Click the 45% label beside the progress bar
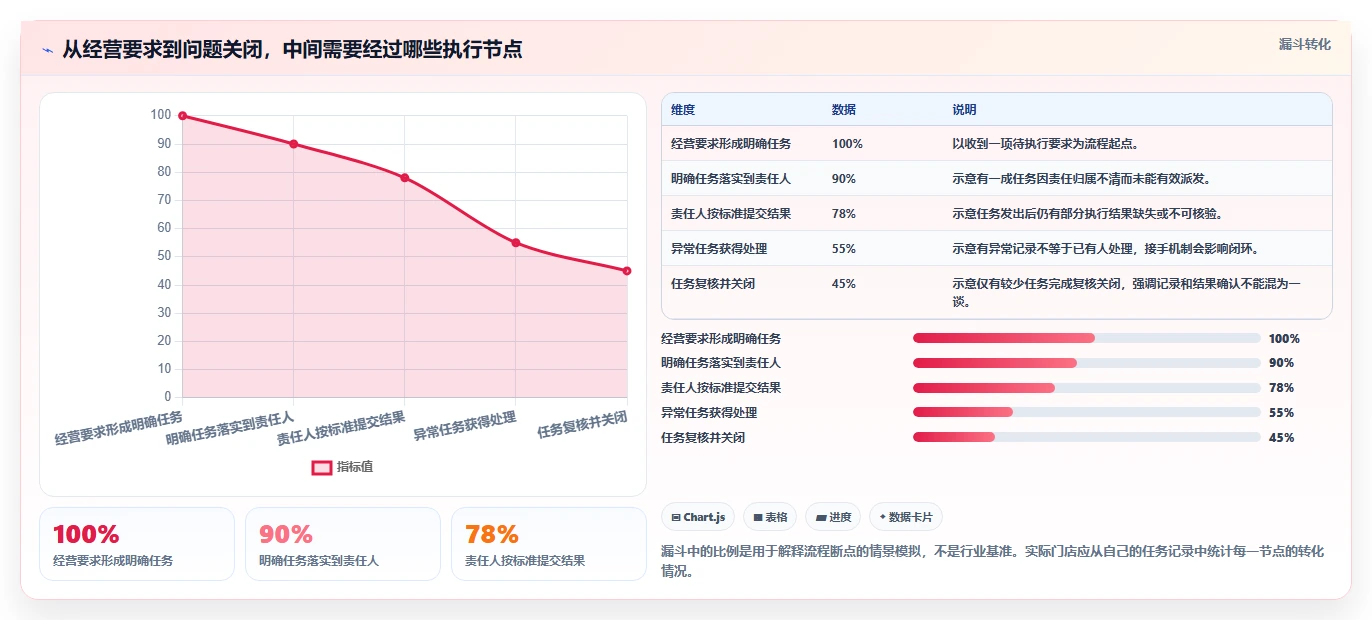The height and width of the screenshot is (620, 1372). coord(1281,438)
